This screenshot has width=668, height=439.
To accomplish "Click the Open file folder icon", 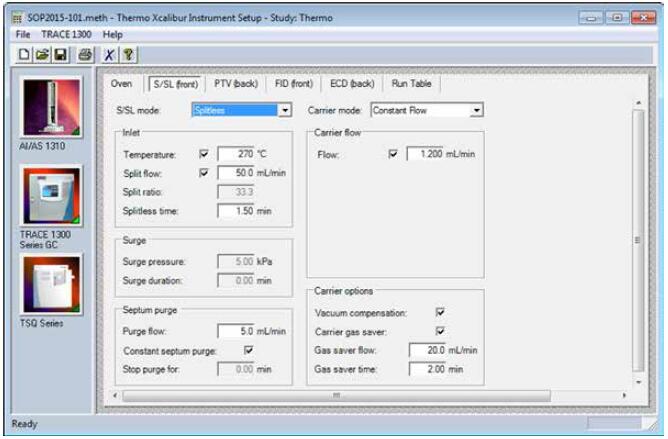I will (x=41, y=54).
